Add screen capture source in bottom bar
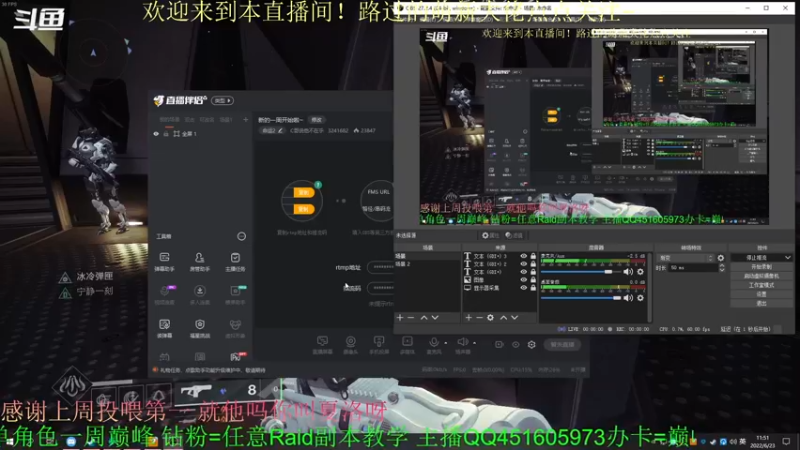The width and height of the screenshot is (800, 450). click(x=322, y=344)
